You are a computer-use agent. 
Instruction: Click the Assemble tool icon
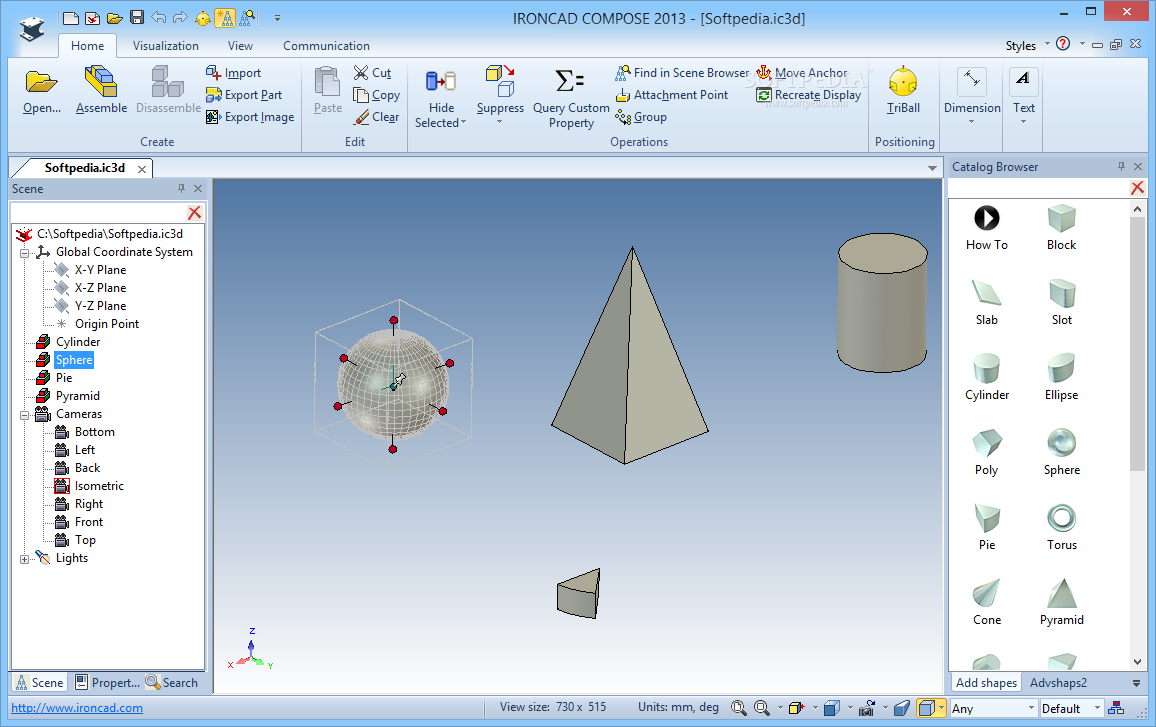coord(101,81)
